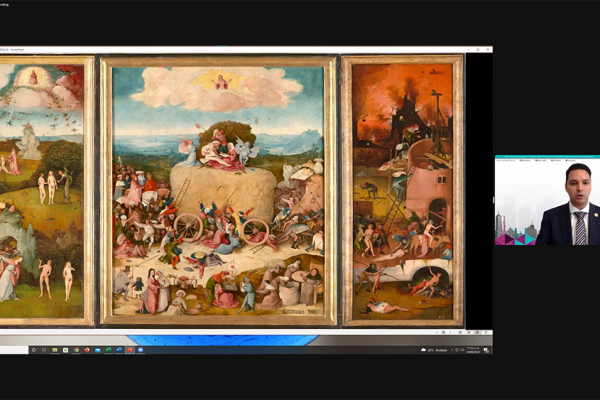Click the presenter's webcam video tile
Image resolution: width=600 pixels, height=400 pixels.
tap(547, 200)
